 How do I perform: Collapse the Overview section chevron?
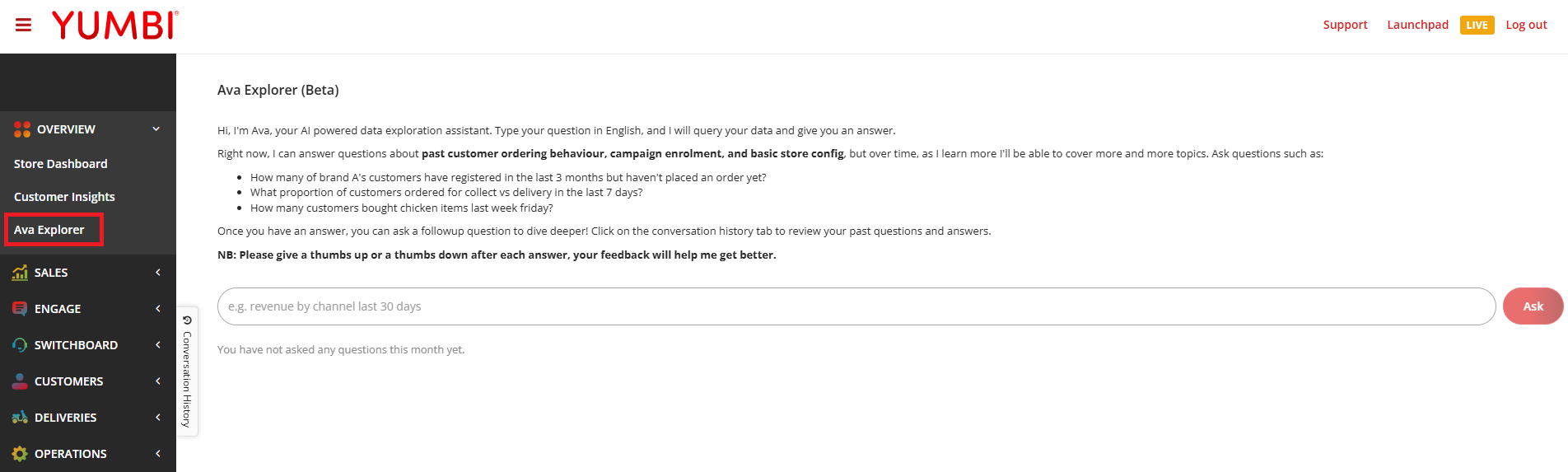pos(156,129)
